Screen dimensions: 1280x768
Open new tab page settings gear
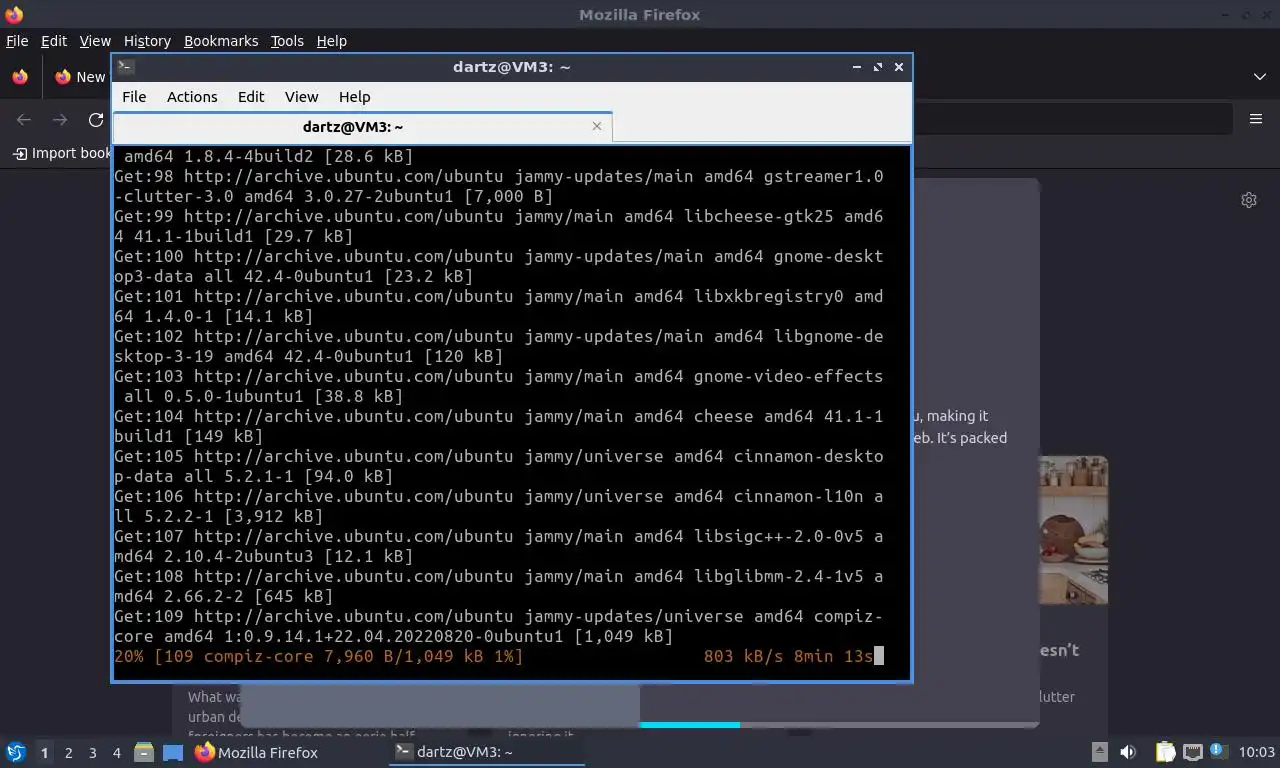click(1249, 200)
